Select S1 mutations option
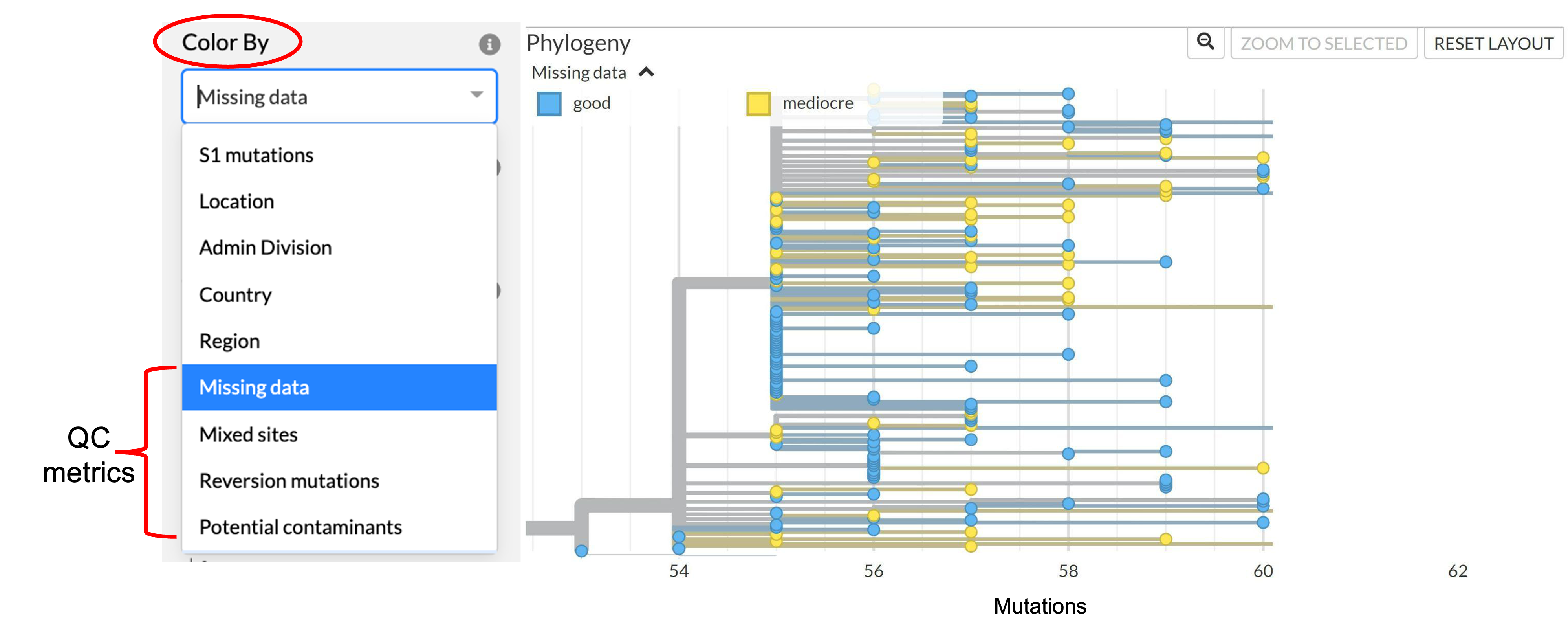The width and height of the screenshot is (1568, 632). 256,155
